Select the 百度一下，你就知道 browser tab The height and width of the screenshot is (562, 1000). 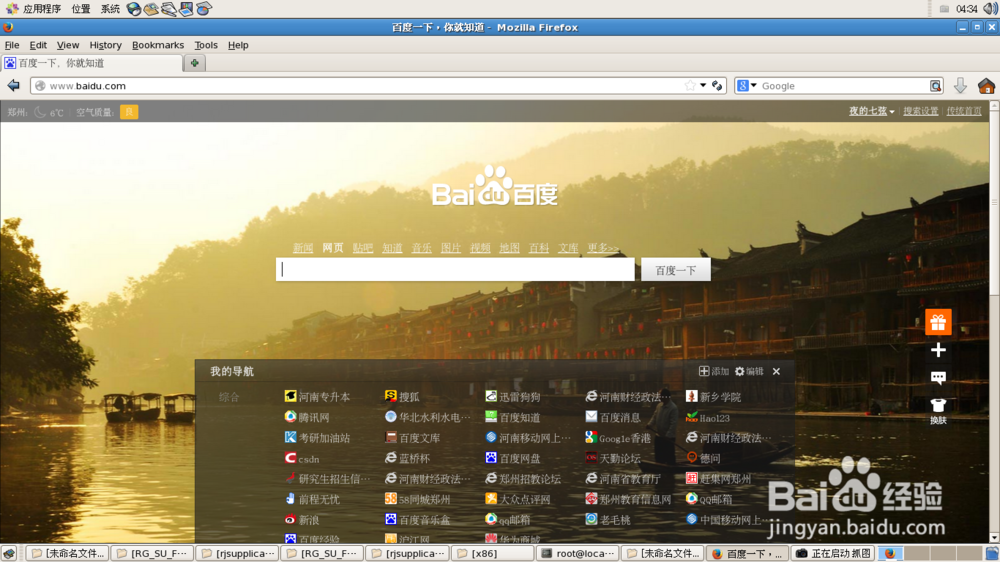[x=92, y=63]
